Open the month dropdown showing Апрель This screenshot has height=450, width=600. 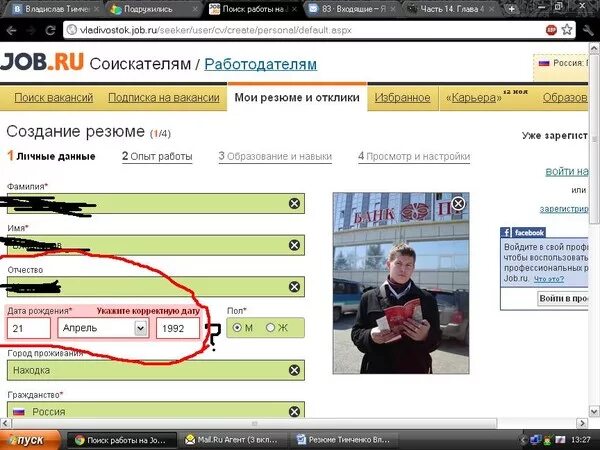coord(103,328)
